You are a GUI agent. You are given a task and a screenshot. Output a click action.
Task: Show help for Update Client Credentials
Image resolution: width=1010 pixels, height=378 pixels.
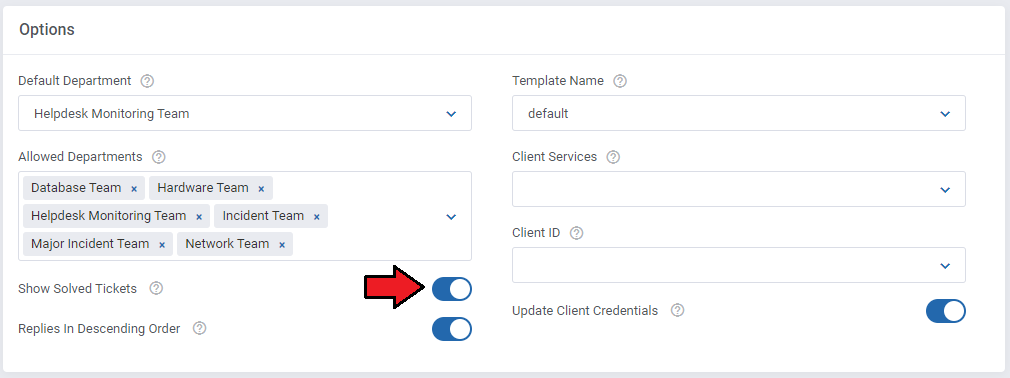point(677,310)
